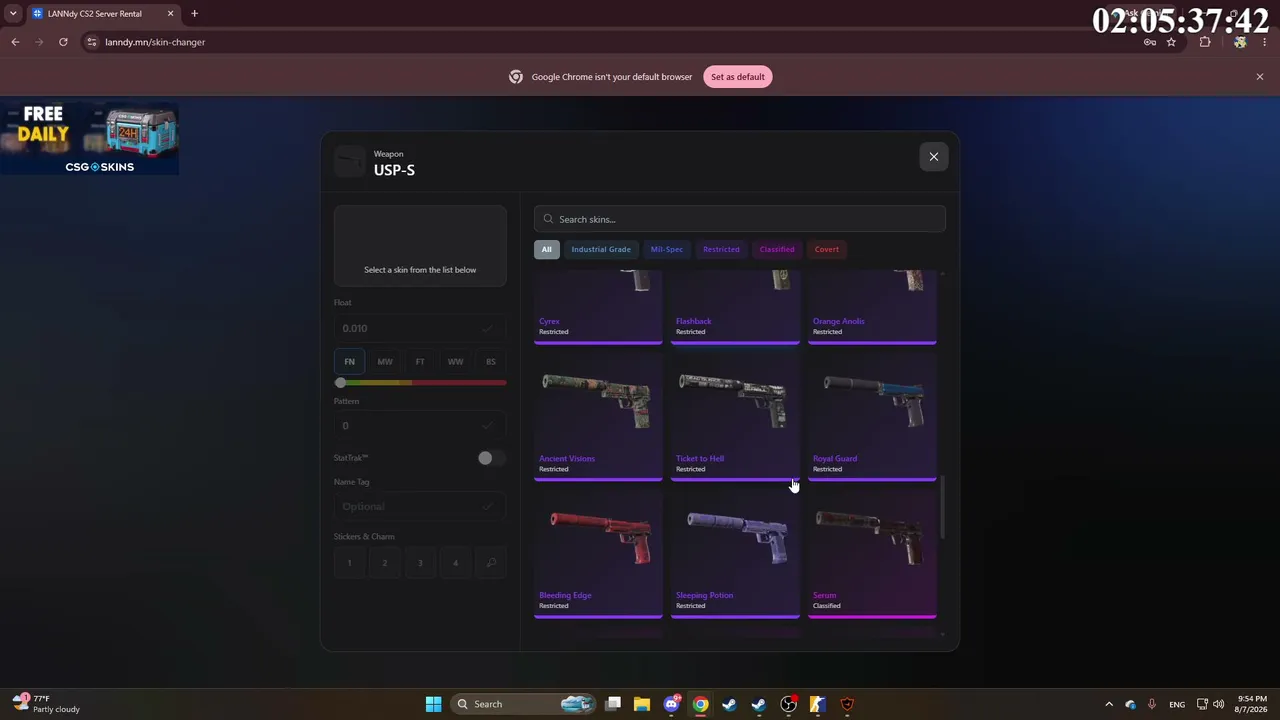Open OBS Studio from the taskbar
Screen dimensions: 1280x720
tap(788, 704)
